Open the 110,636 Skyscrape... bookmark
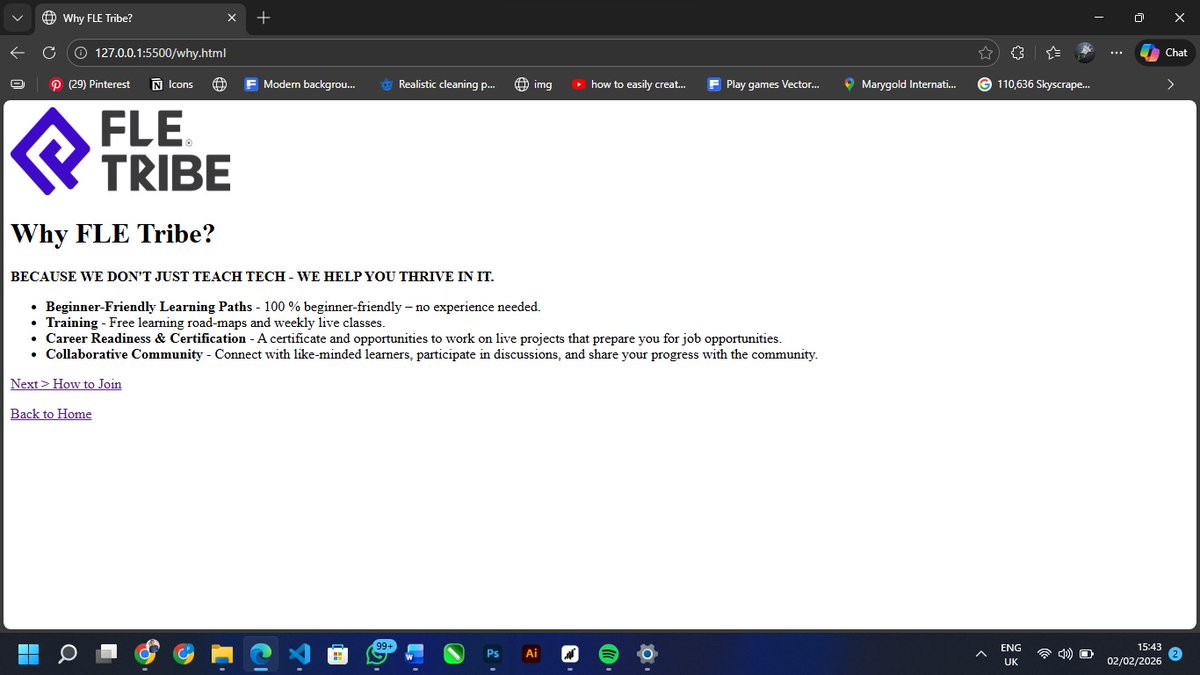 point(1034,85)
